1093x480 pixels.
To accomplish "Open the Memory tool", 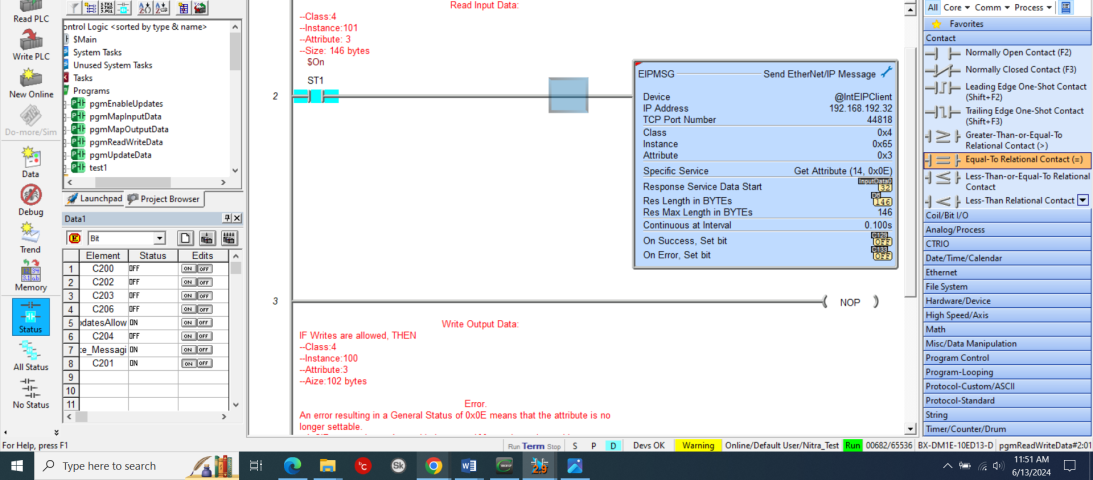I will coord(30,276).
